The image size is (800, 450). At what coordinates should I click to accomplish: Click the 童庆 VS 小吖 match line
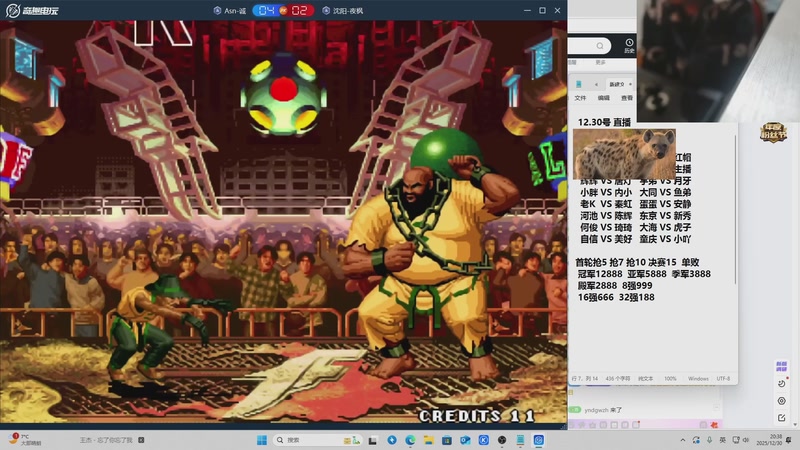coord(665,239)
